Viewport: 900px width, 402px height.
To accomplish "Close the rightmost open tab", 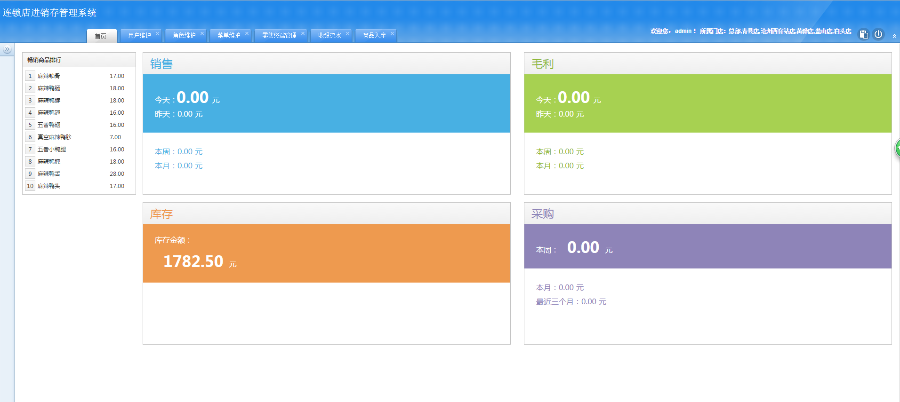I will pyautogui.click(x=393, y=33).
